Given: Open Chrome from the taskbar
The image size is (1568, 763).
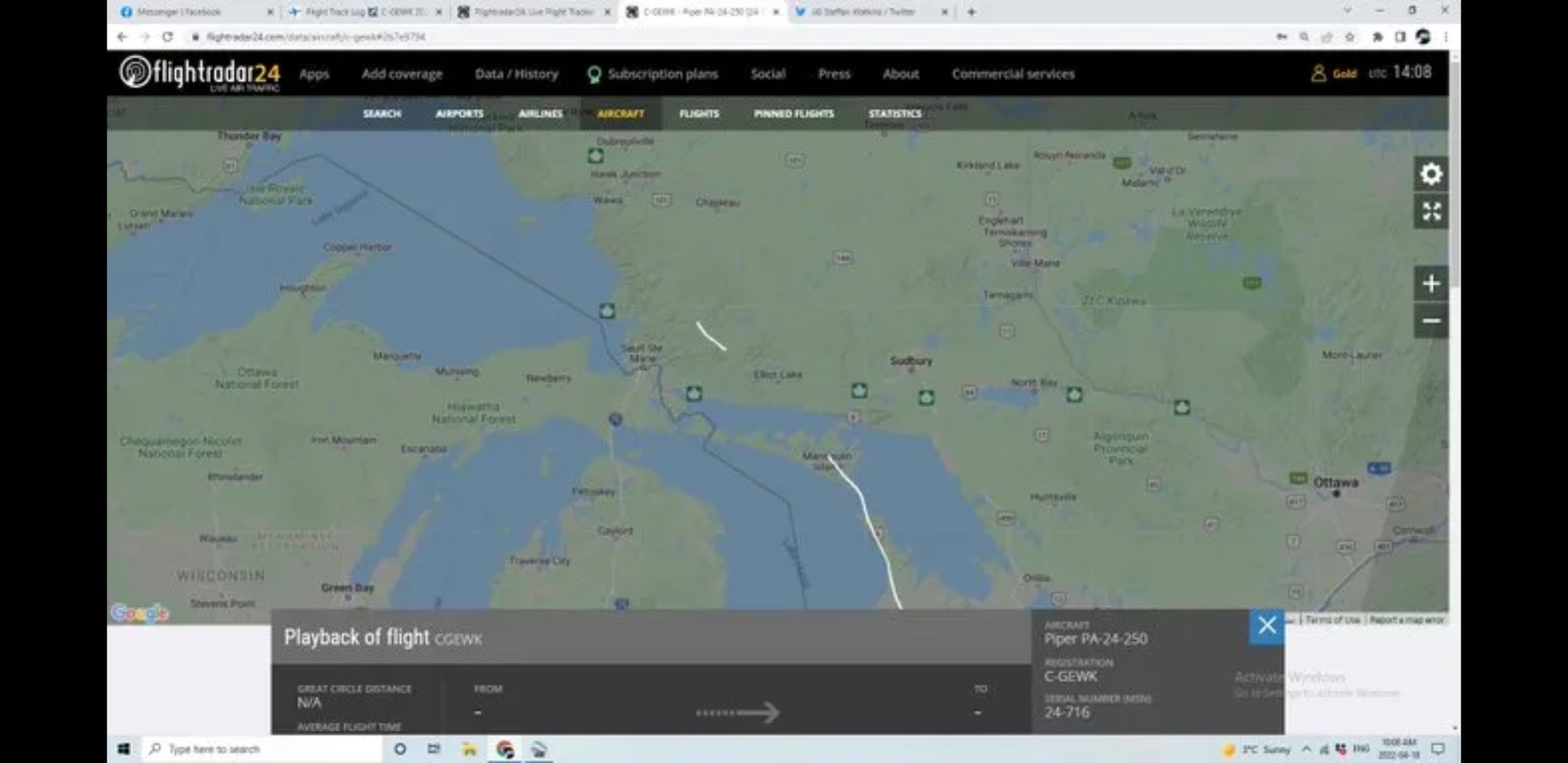Looking at the screenshot, I should click(x=504, y=749).
